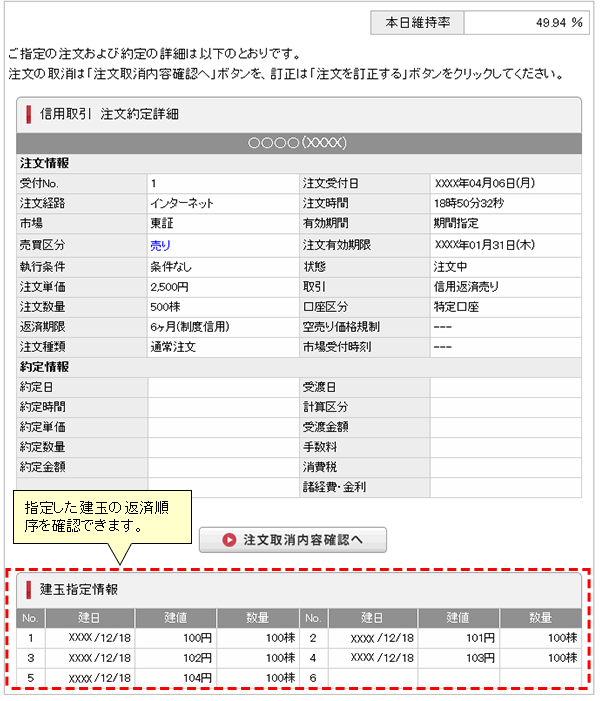Click the インターネット order route value
The height and width of the screenshot is (701, 600).
(x=182, y=204)
